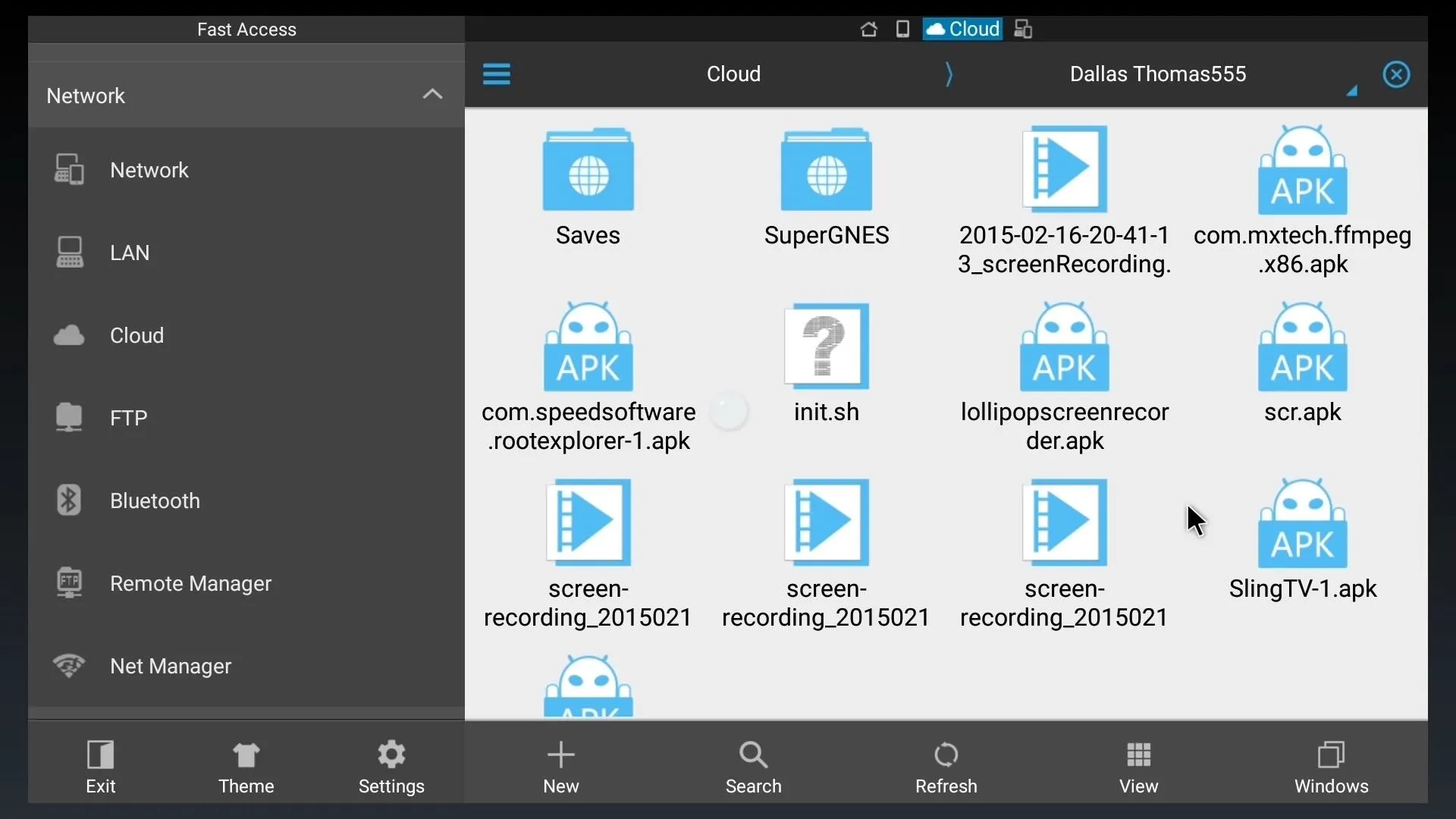Open Settings in the bottom bar
This screenshot has width=1456, height=819.
(x=391, y=767)
